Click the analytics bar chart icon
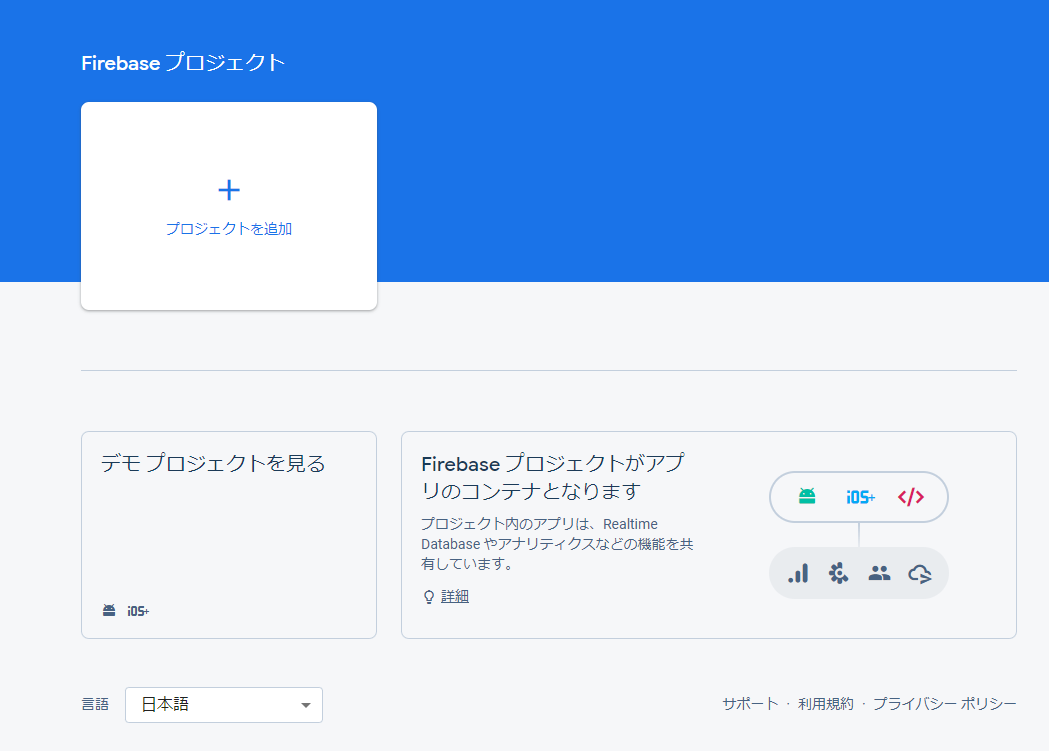Image resolution: width=1049 pixels, height=751 pixels. pos(798,573)
